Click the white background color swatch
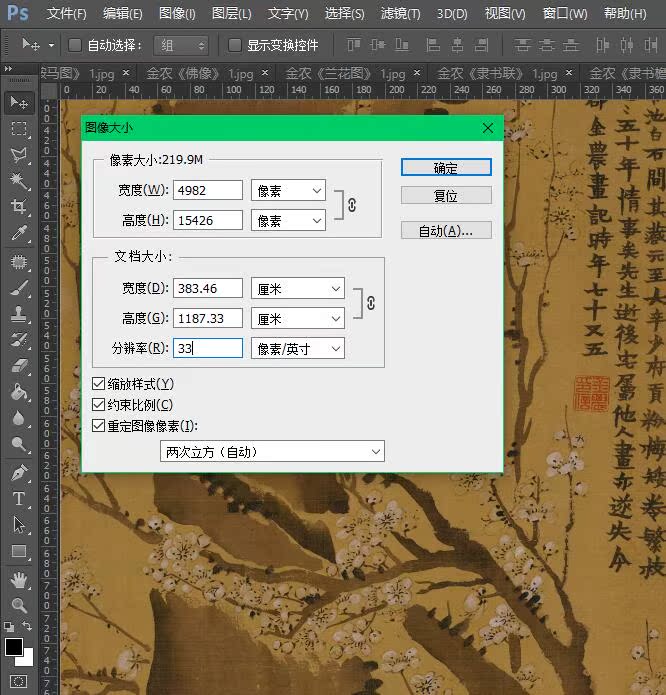This screenshot has height=695, width=666. pos(27,659)
